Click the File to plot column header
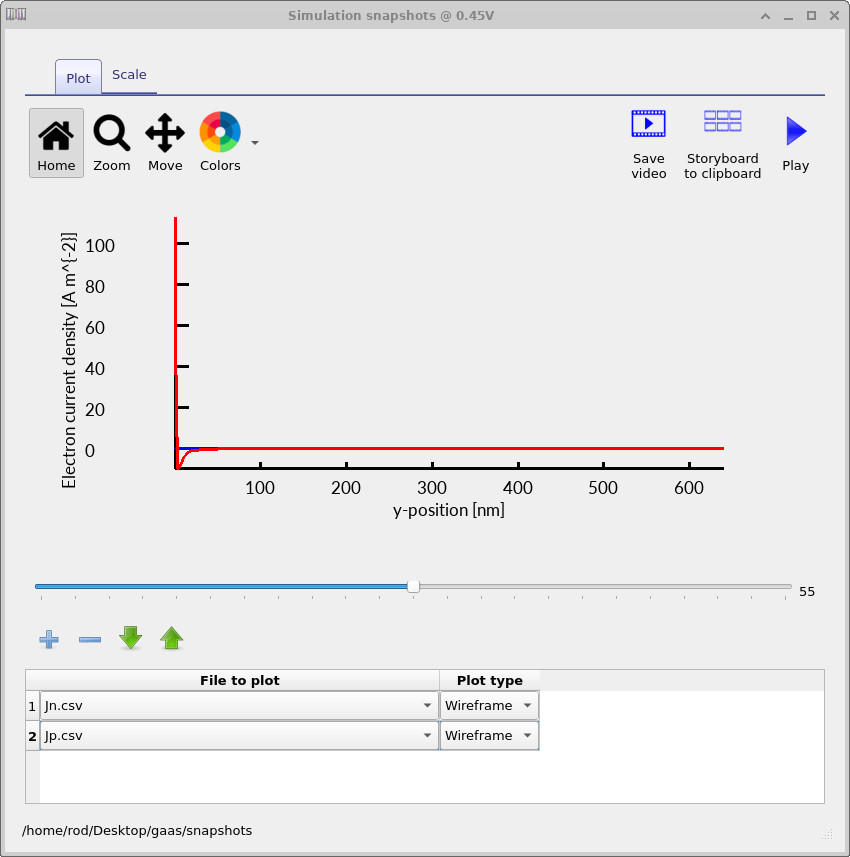The image size is (850, 857). click(239, 681)
